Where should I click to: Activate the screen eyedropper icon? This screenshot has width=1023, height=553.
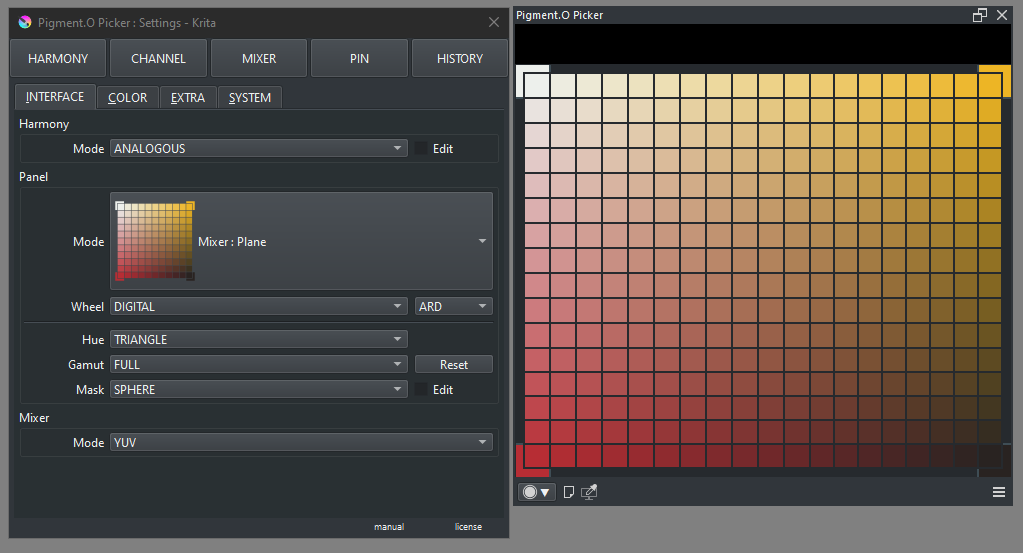coord(589,492)
